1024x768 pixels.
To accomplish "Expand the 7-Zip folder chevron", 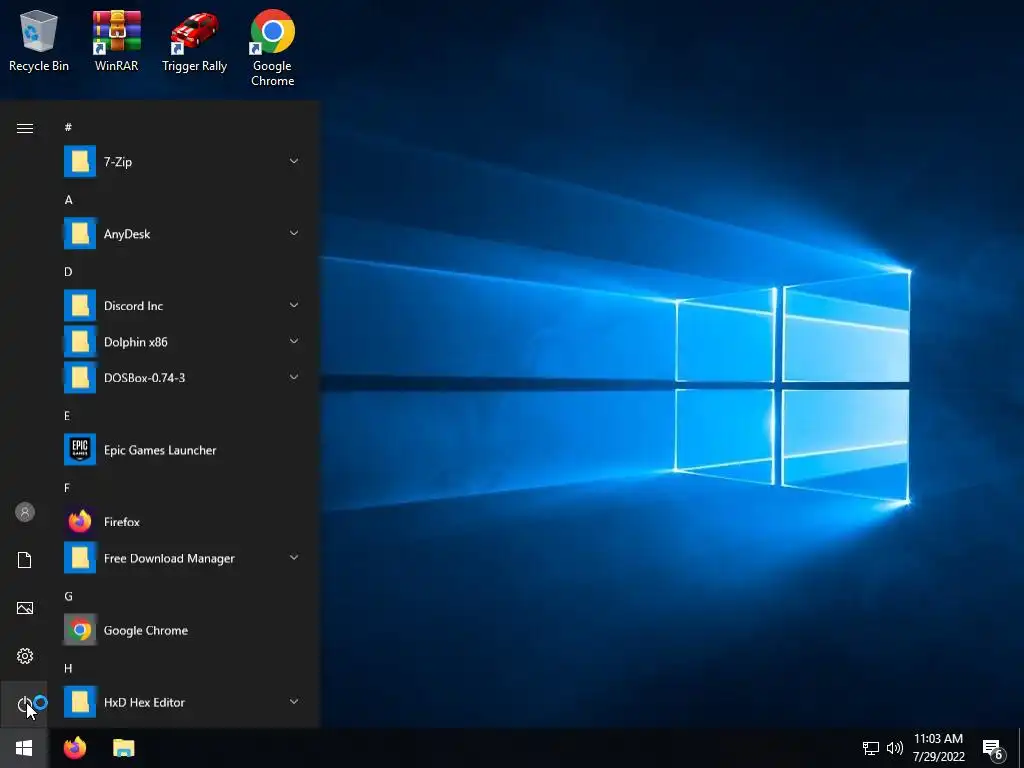I will pos(294,161).
